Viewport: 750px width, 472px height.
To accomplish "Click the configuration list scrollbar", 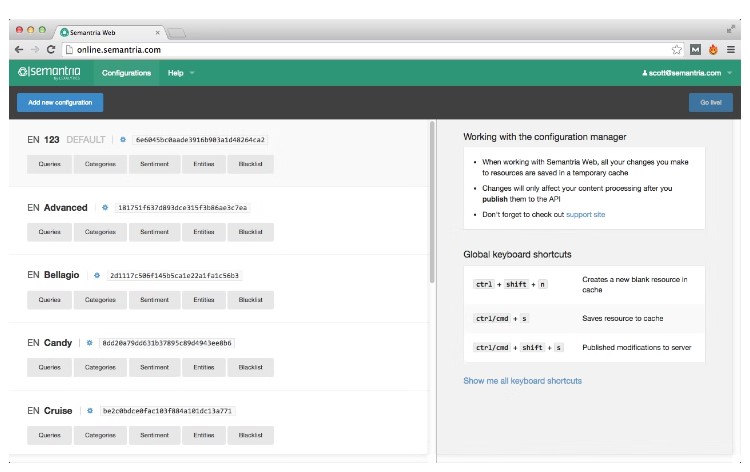I will (x=432, y=202).
